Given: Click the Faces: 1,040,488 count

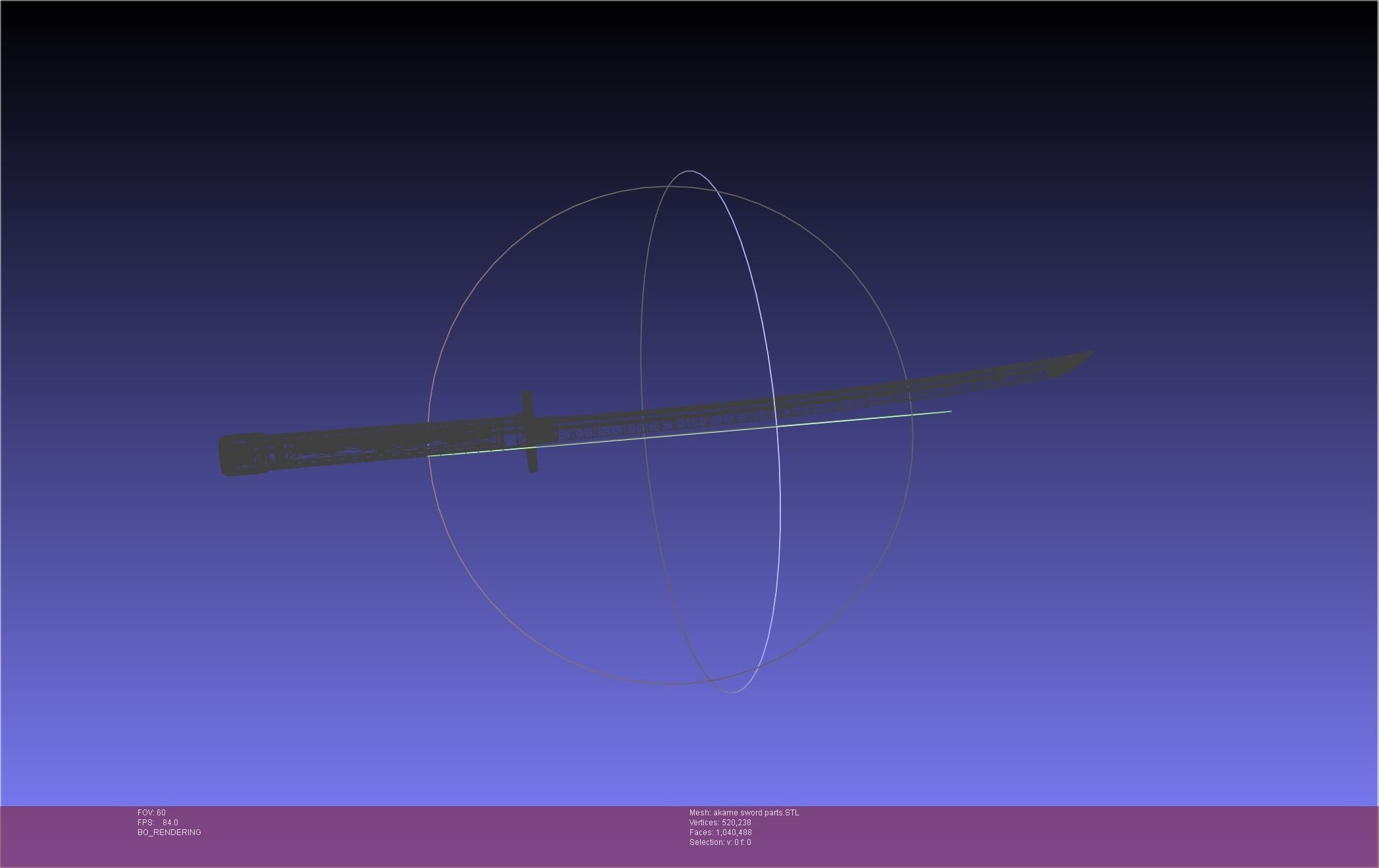Looking at the screenshot, I should point(720,832).
